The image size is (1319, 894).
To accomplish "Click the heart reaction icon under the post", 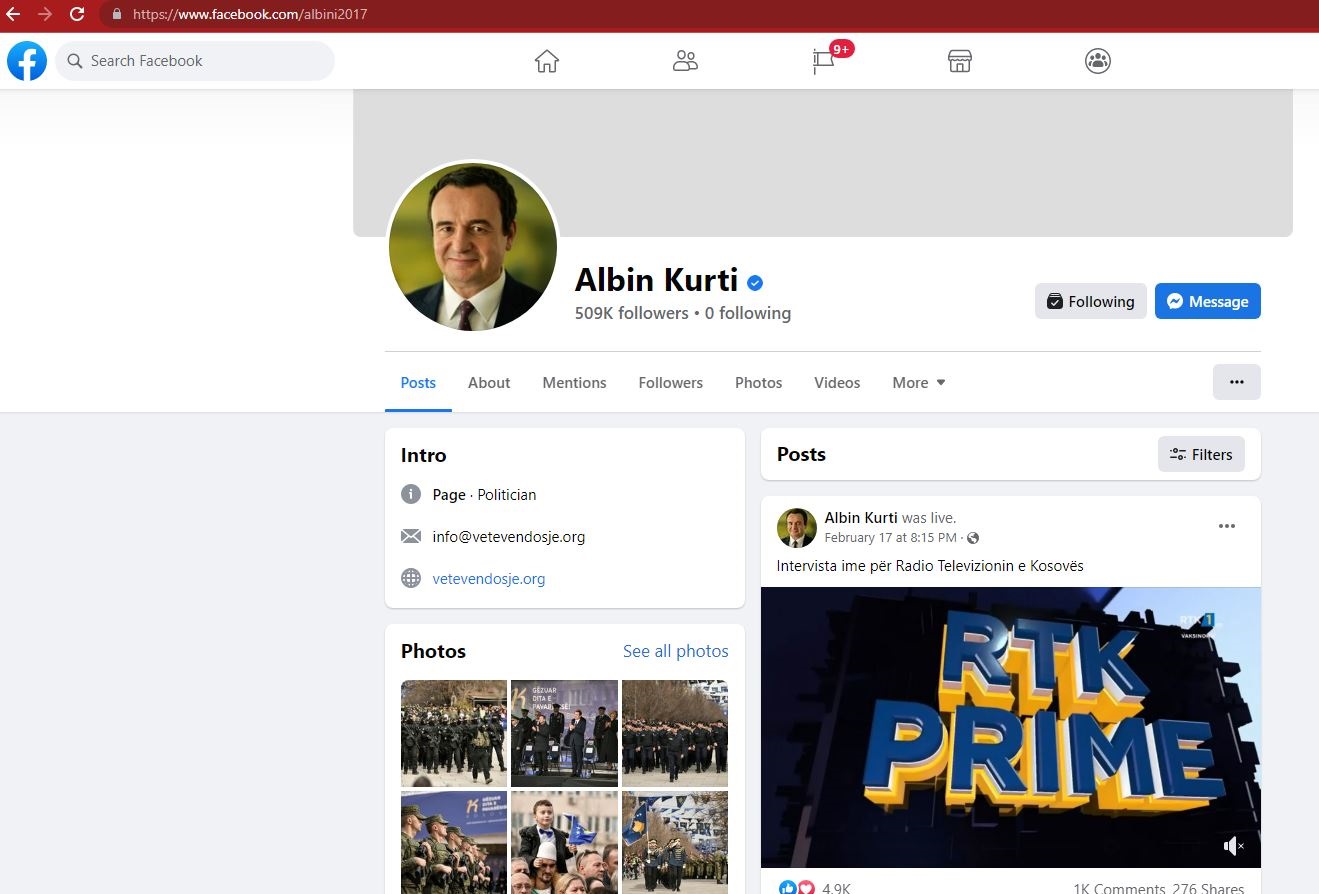I will (805, 888).
